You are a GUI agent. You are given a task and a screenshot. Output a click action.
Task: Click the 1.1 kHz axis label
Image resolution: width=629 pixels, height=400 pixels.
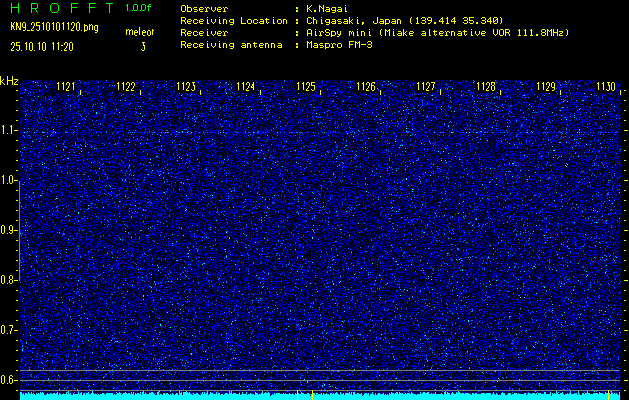pyautogui.click(x=9, y=130)
